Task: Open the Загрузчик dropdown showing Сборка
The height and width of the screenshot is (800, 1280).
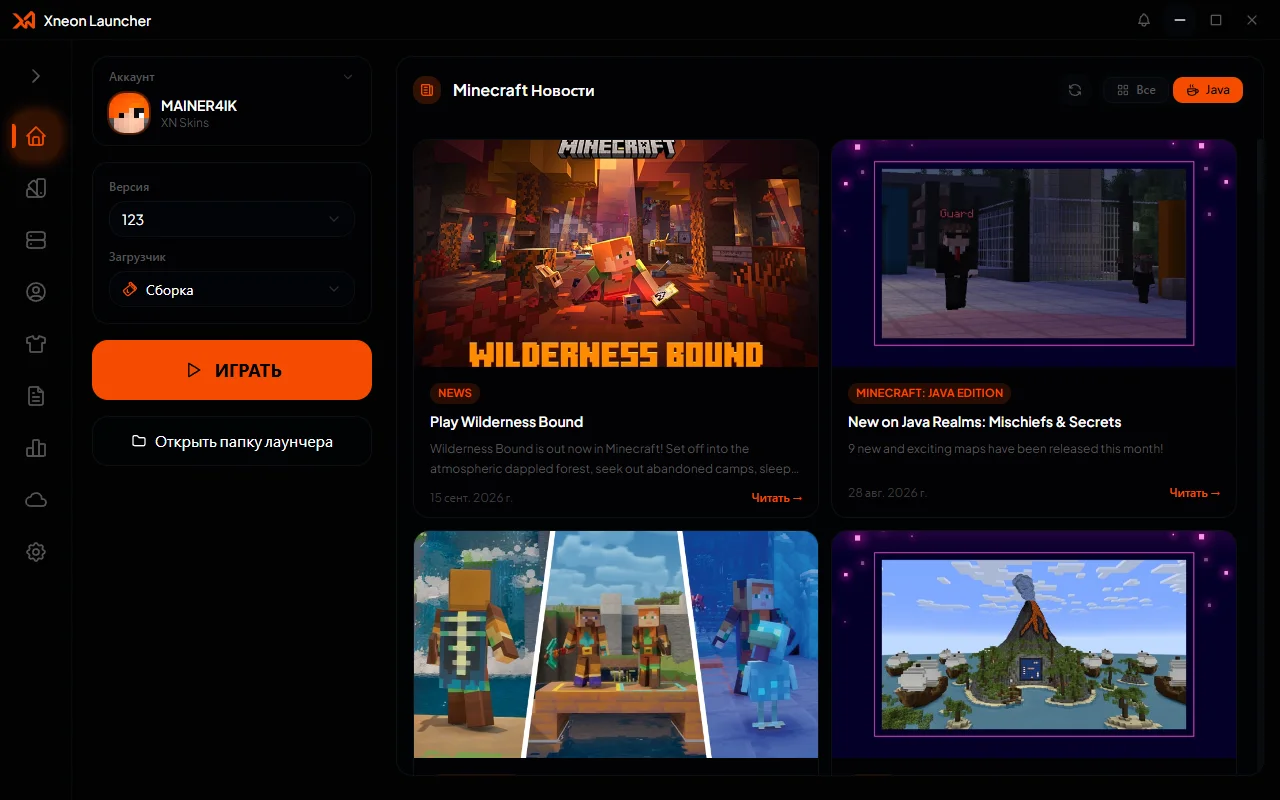Action: 232,290
